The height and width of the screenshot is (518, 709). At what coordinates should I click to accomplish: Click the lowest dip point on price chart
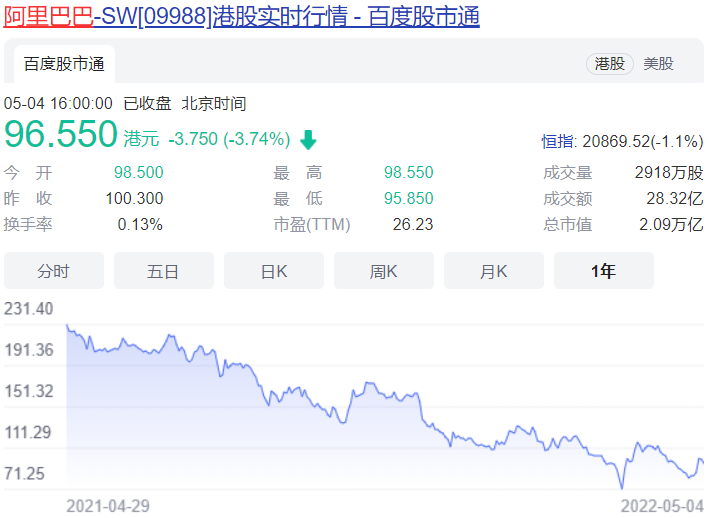point(622,488)
